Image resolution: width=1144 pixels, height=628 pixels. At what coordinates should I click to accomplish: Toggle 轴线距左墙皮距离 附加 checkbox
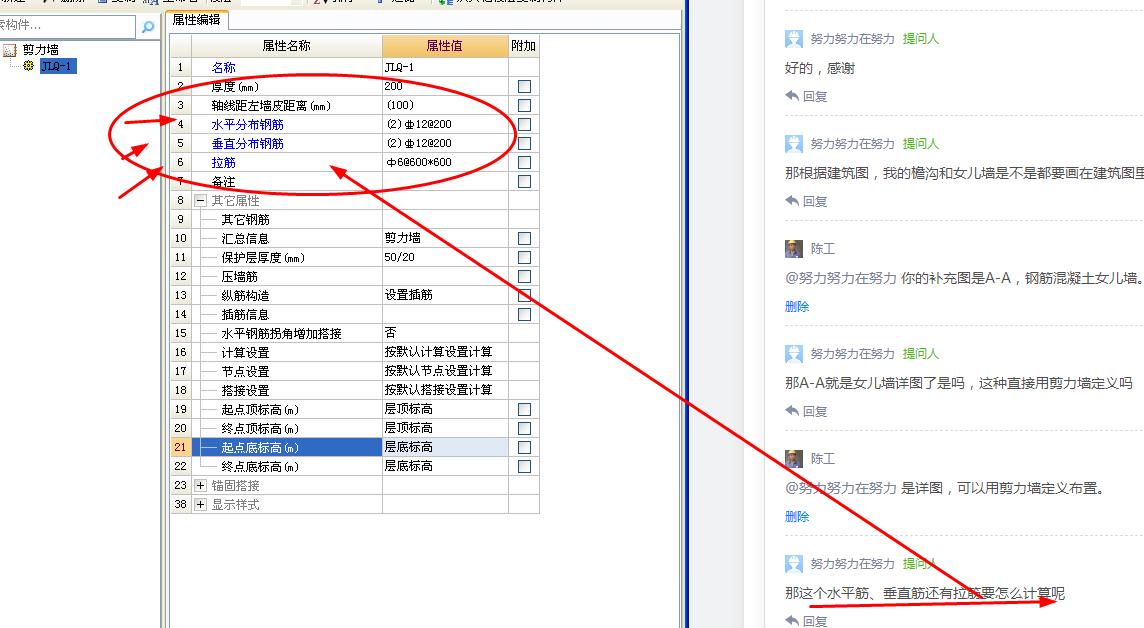click(x=524, y=105)
